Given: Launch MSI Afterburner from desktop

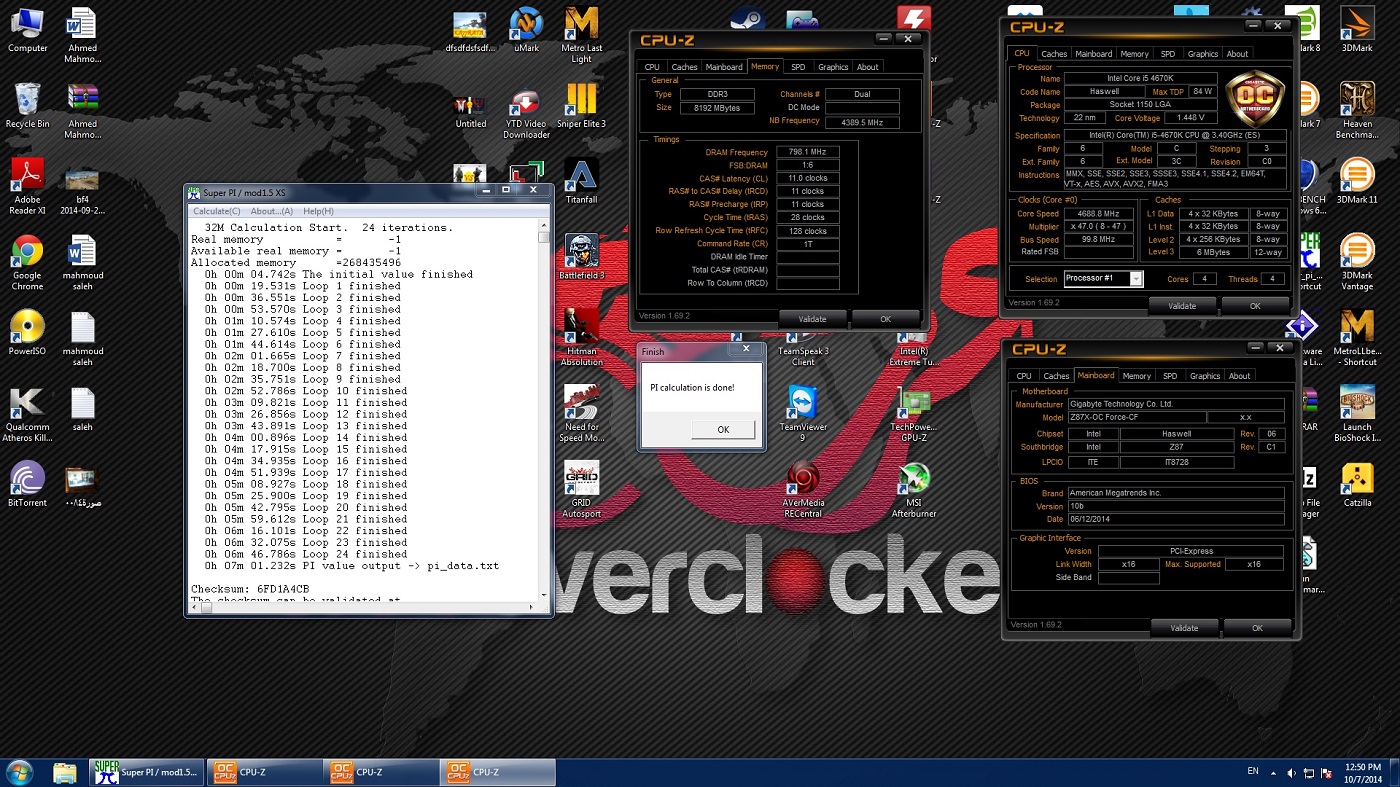Looking at the screenshot, I should pyautogui.click(x=913, y=480).
